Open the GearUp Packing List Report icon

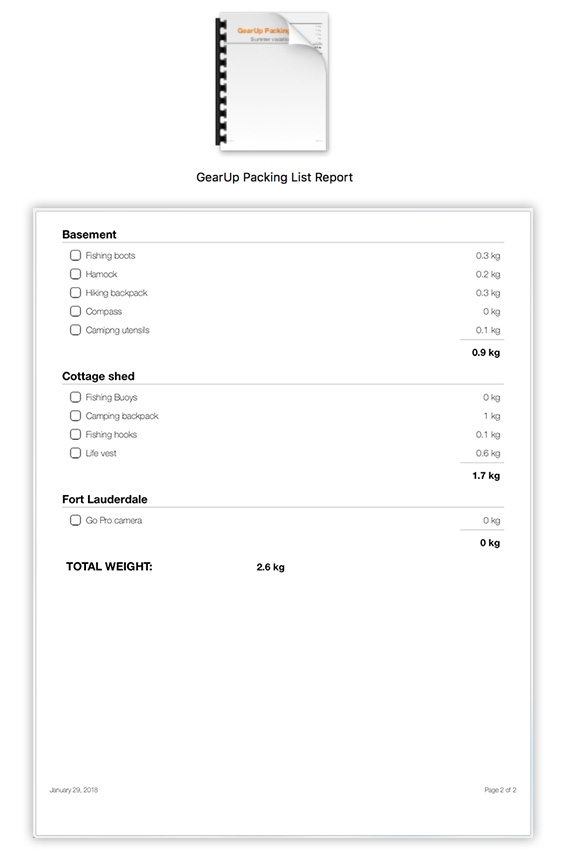(272, 81)
